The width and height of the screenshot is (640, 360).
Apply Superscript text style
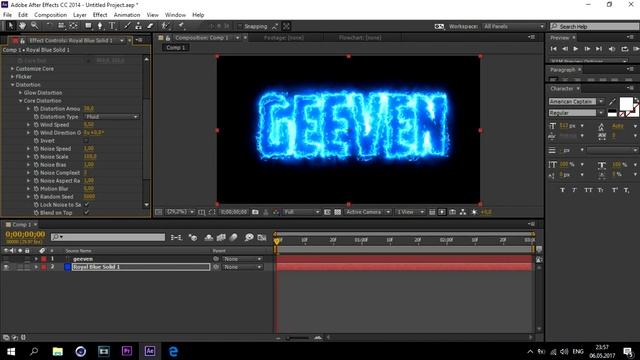coord(615,190)
